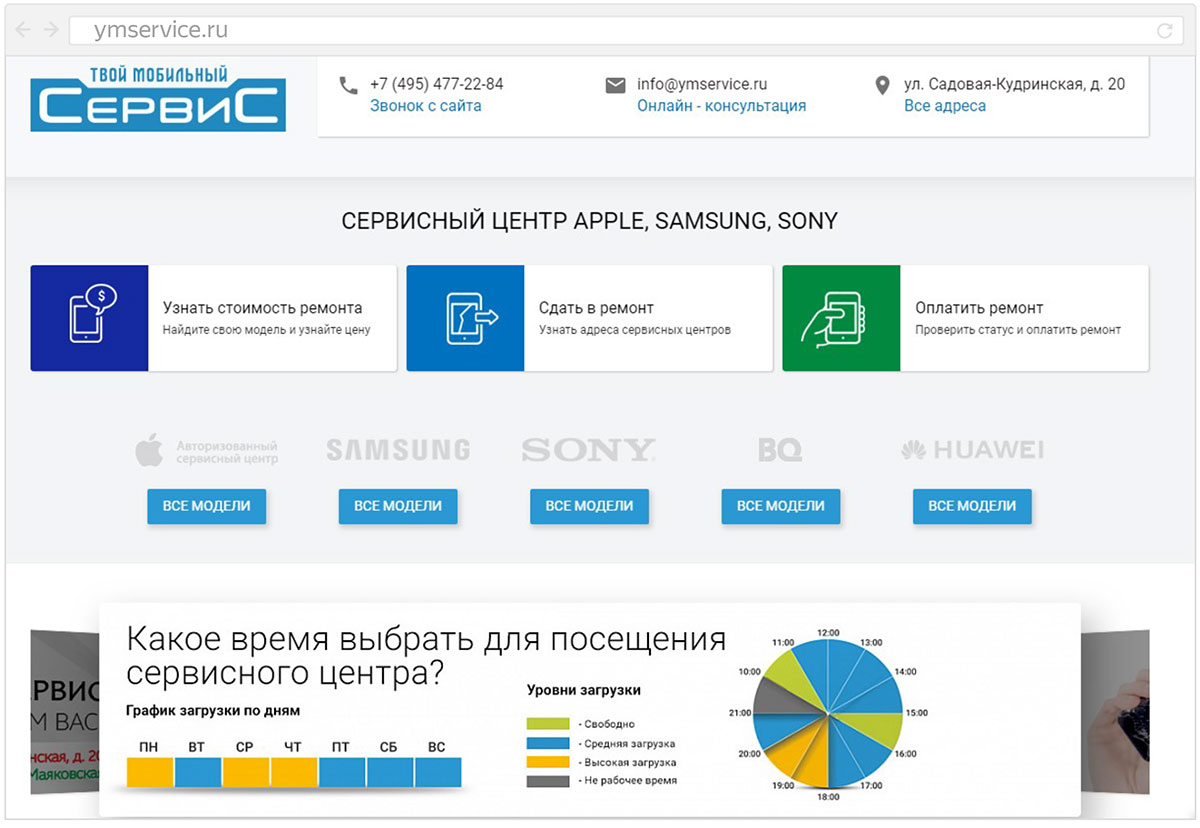Open the Звонок с сайта link
Screen dimensions: 1200x828
425,105
